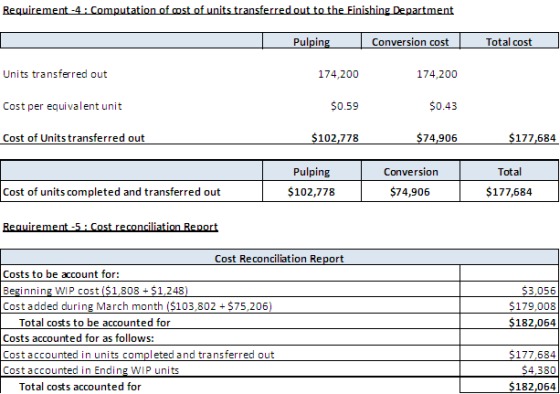The height and width of the screenshot is (394, 560).
Task: Select the 'Conversion' header without 'cost'
Action: [x=411, y=172]
